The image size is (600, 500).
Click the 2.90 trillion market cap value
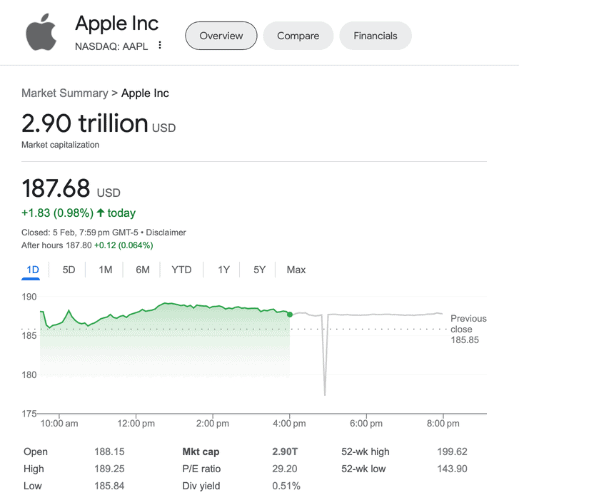click(x=85, y=124)
